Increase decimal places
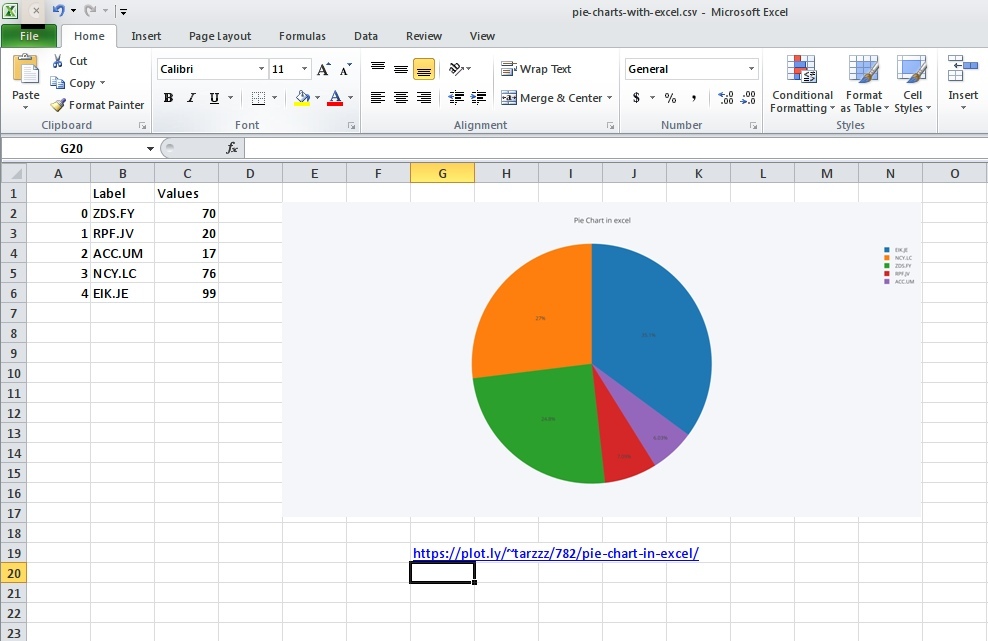 pyautogui.click(x=725, y=98)
